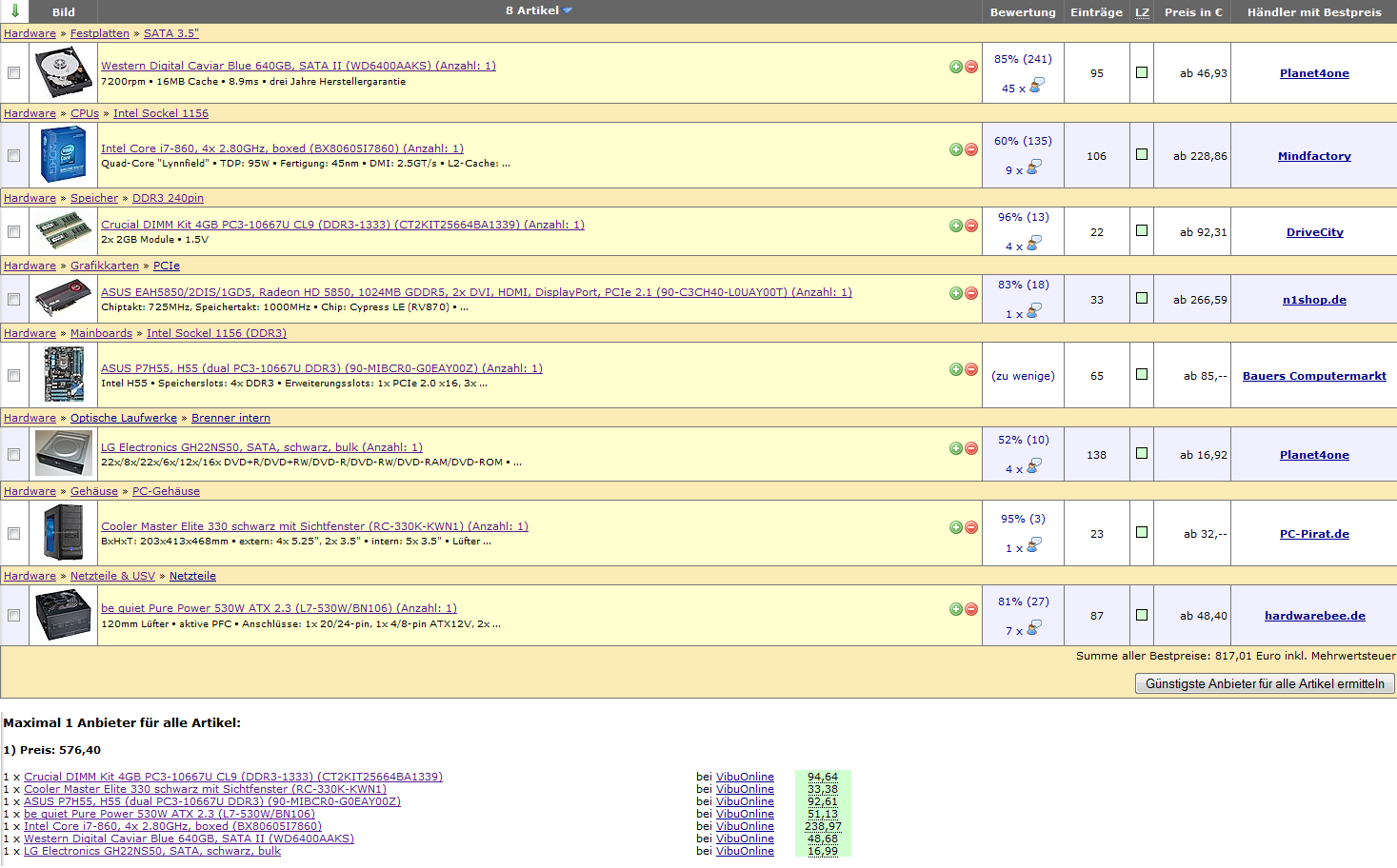Click the Bewertung column header
1397x868 pixels.
(x=1023, y=12)
